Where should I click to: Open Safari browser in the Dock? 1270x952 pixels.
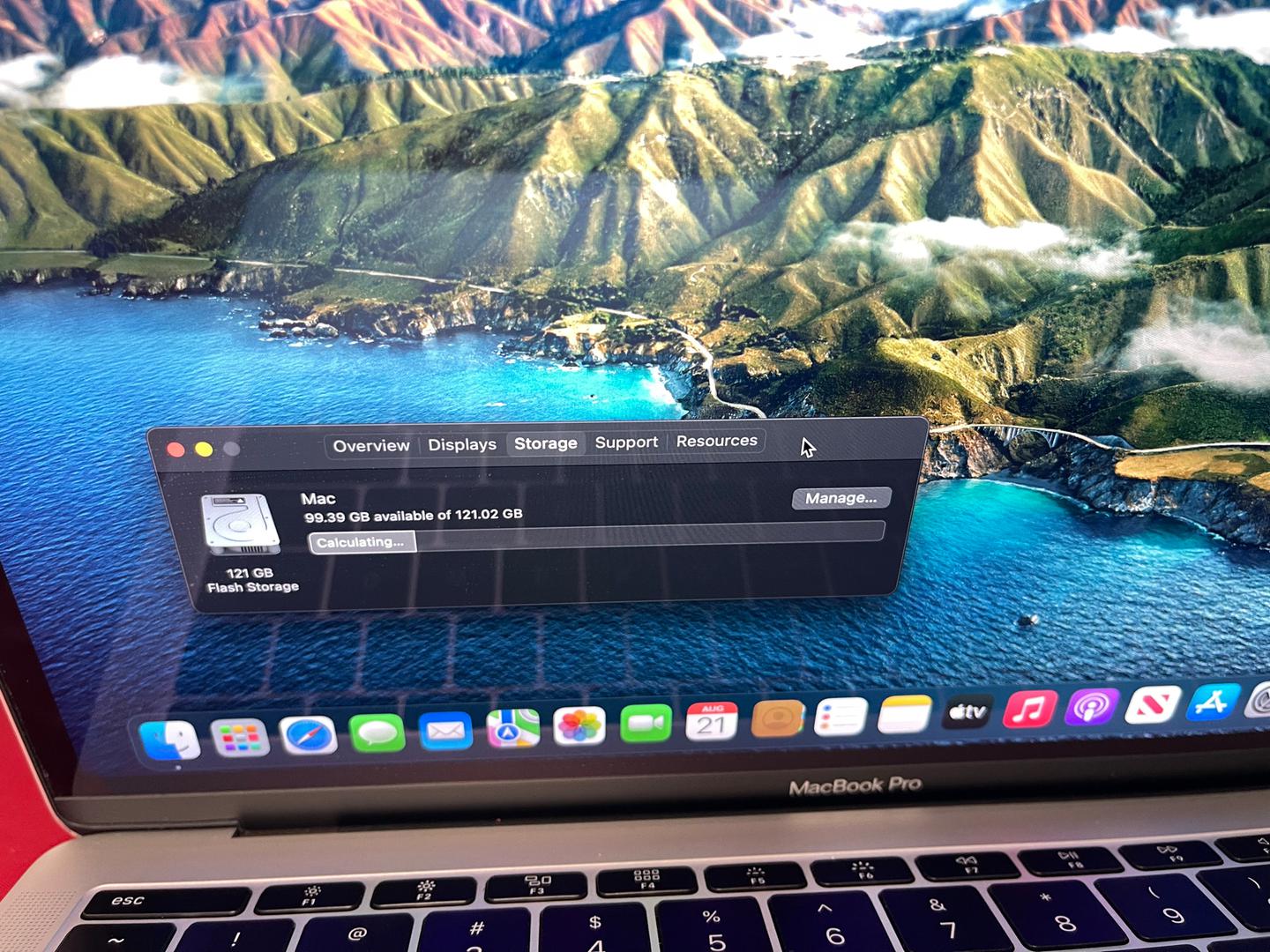(308, 735)
